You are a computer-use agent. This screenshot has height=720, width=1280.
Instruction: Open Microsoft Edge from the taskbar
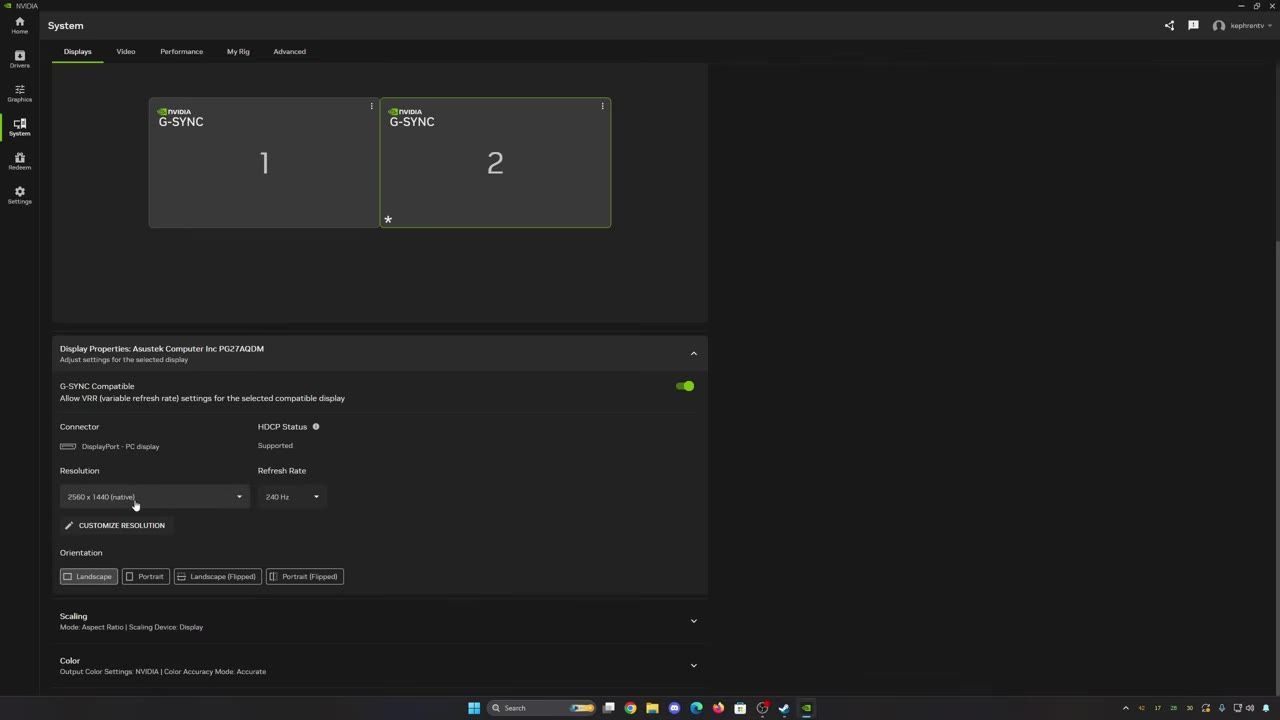[x=696, y=708]
